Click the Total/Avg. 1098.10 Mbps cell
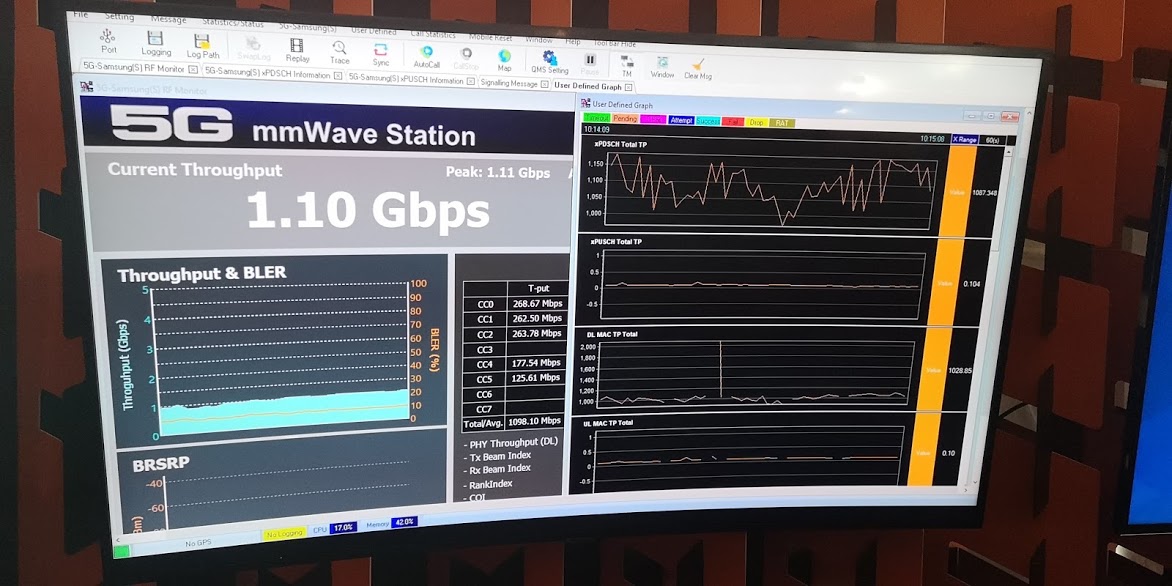 pyautogui.click(x=534, y=421)
